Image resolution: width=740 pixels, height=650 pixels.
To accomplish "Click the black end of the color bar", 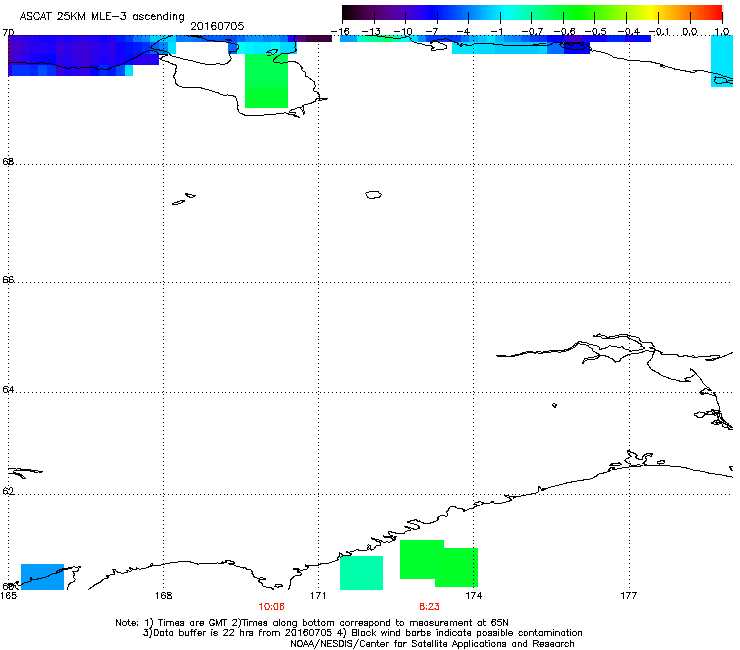I will (348, 13).
